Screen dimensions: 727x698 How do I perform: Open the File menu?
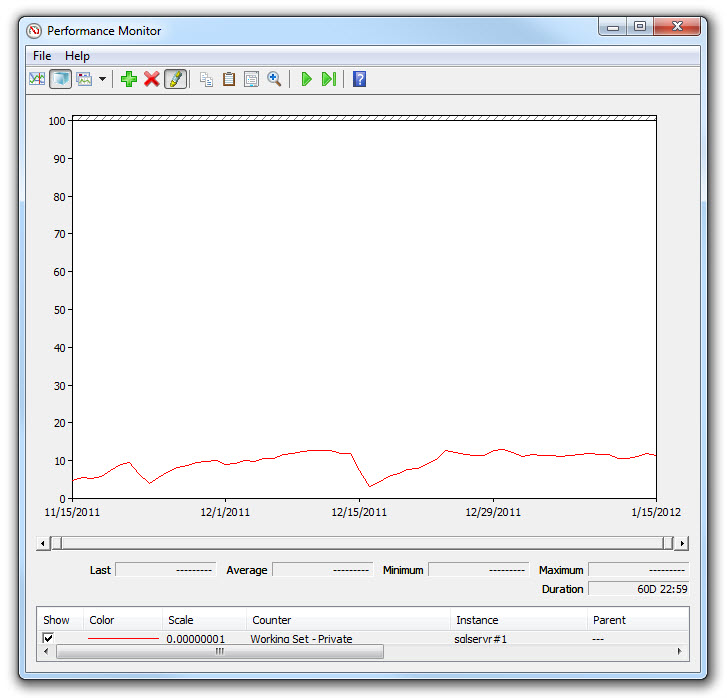tap(42, 56)
